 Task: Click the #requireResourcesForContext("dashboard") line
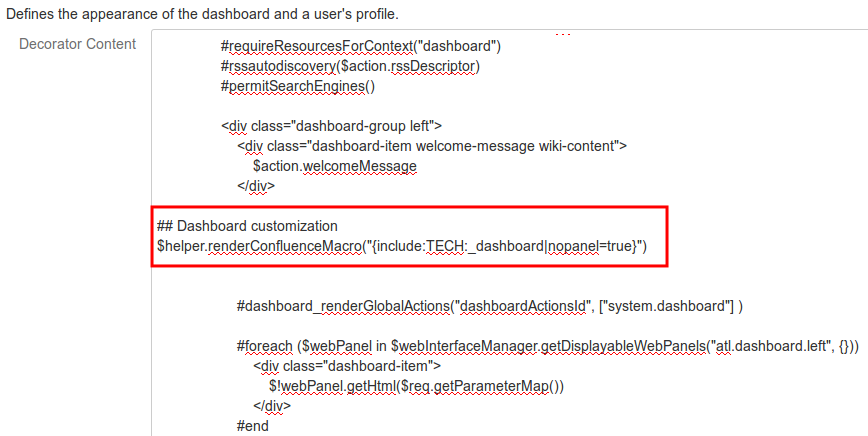(360, 46)
